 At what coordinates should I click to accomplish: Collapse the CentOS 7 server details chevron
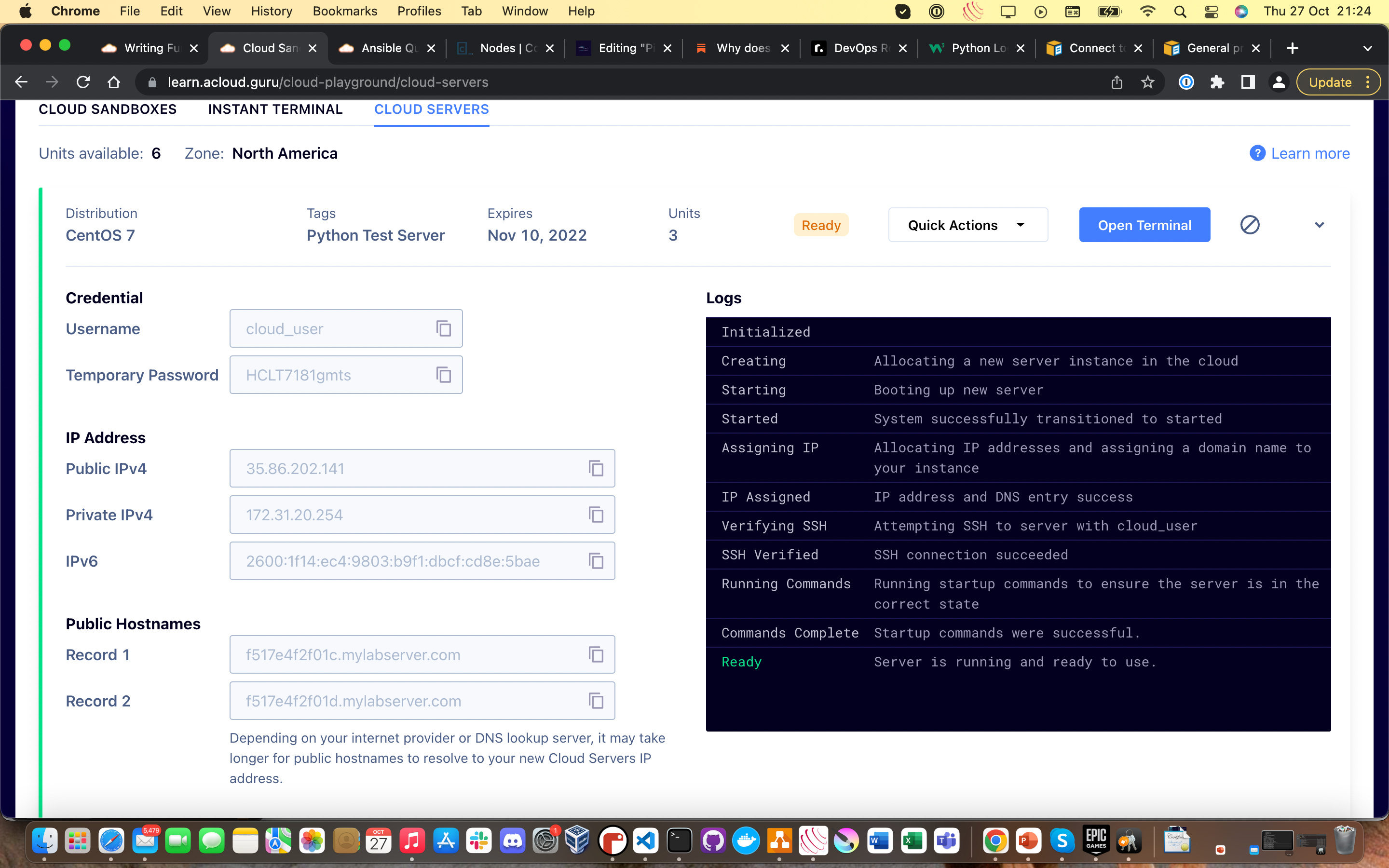pyautogui.click(x=1319, y=225)
